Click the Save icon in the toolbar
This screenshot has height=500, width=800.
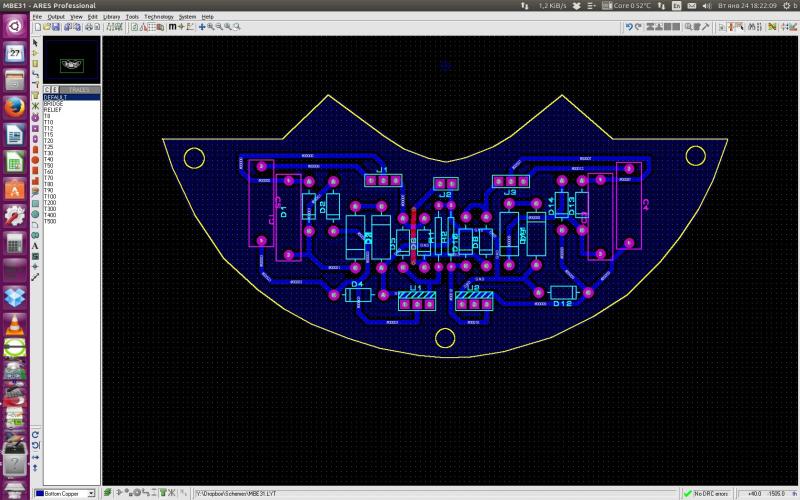tap(57, 27)
